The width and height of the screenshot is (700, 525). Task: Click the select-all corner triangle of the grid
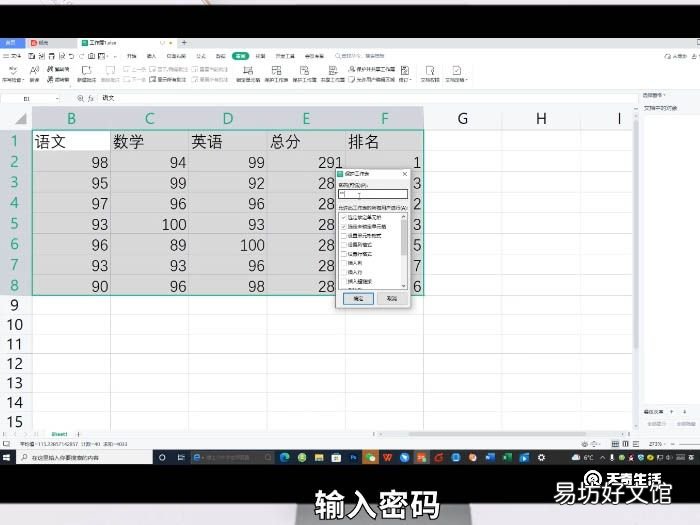pos(21,119)
